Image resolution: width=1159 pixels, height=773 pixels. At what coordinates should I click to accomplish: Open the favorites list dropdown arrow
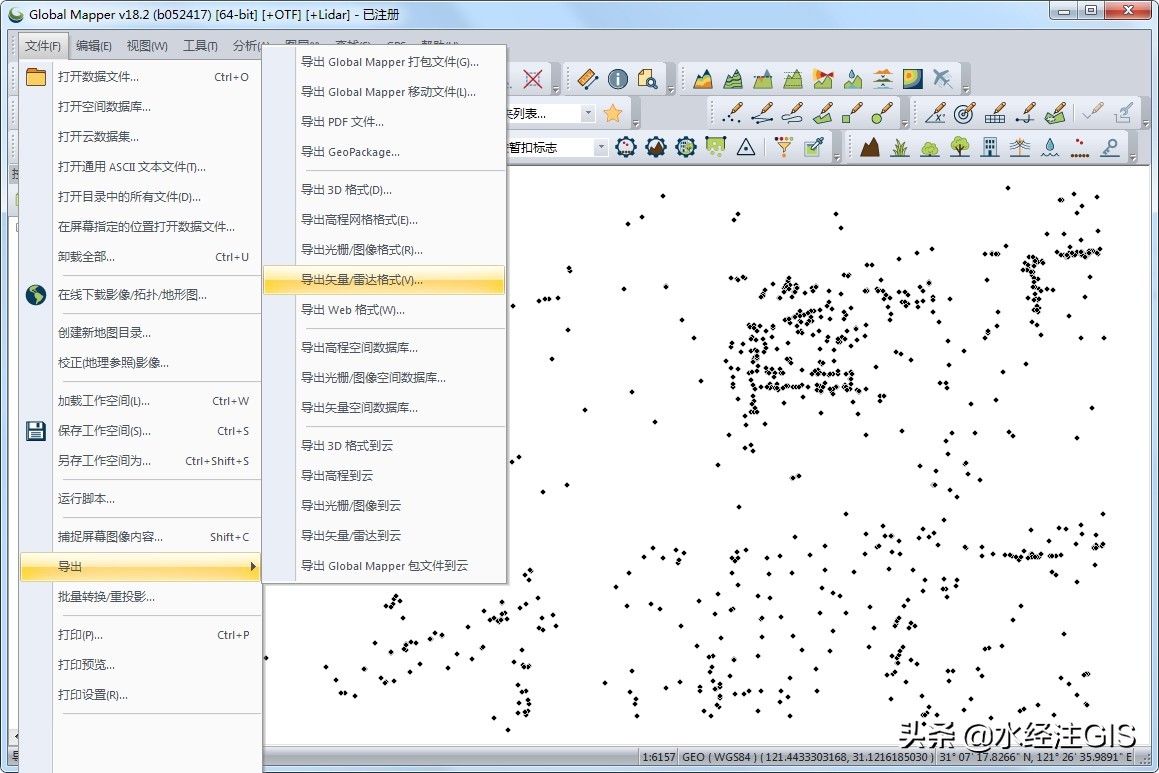[x=588, y=114]
